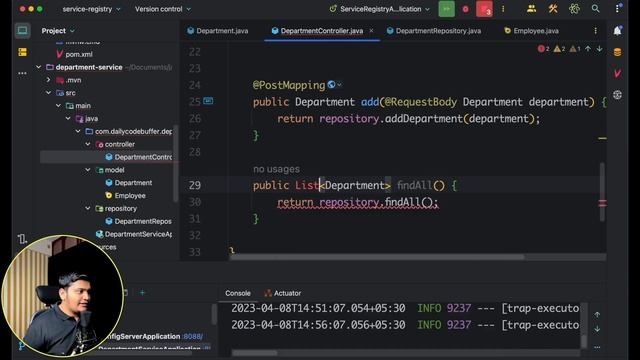Viewport: 640px width, 360px height.
Task: Show more tool windows ellipsis icon
Action: tap(22, 73)
